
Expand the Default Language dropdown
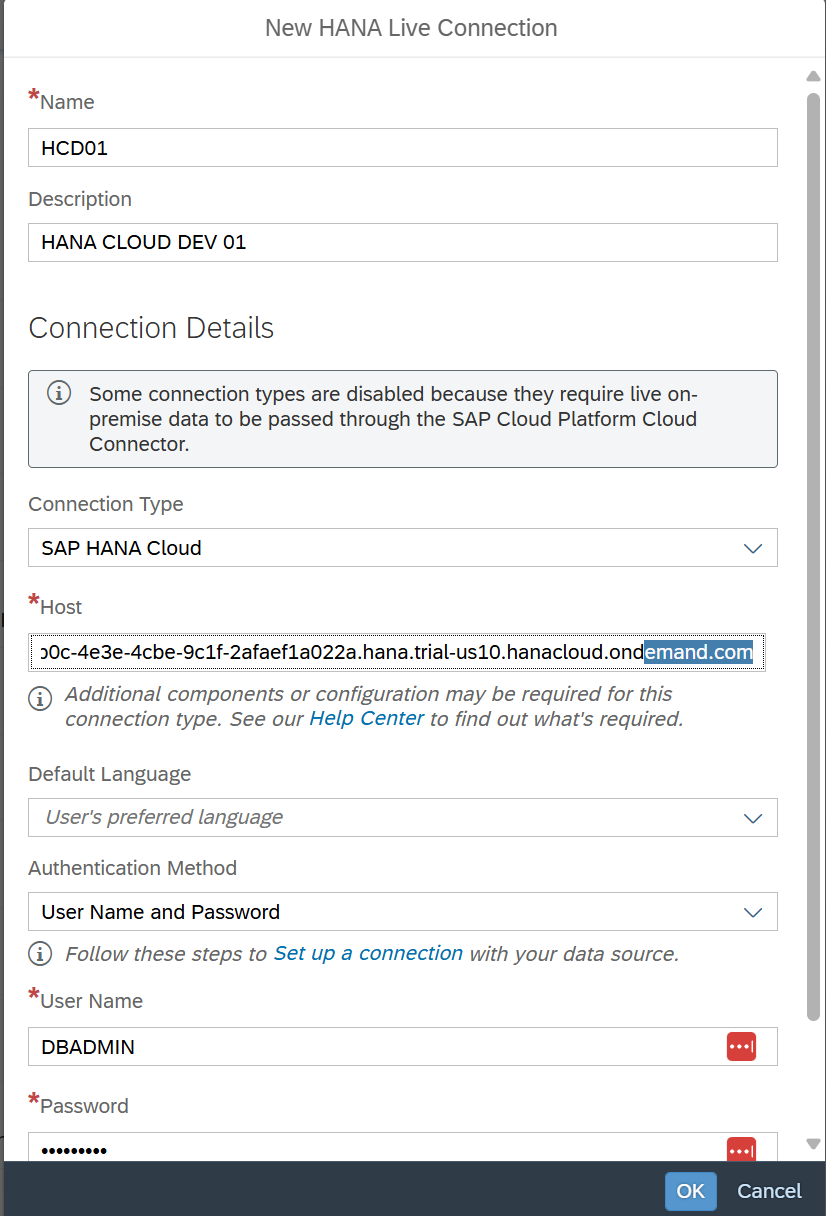(x=402, y=817)
